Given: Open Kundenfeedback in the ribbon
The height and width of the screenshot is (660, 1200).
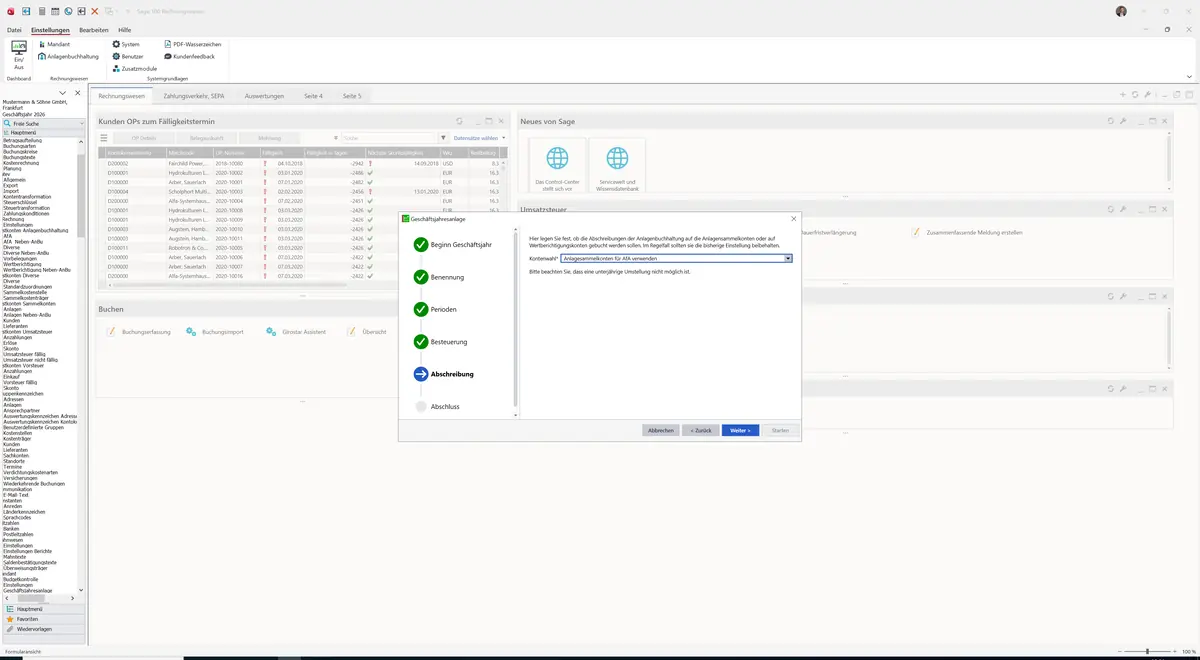Looking at the screenshot, I should point(189,57).
